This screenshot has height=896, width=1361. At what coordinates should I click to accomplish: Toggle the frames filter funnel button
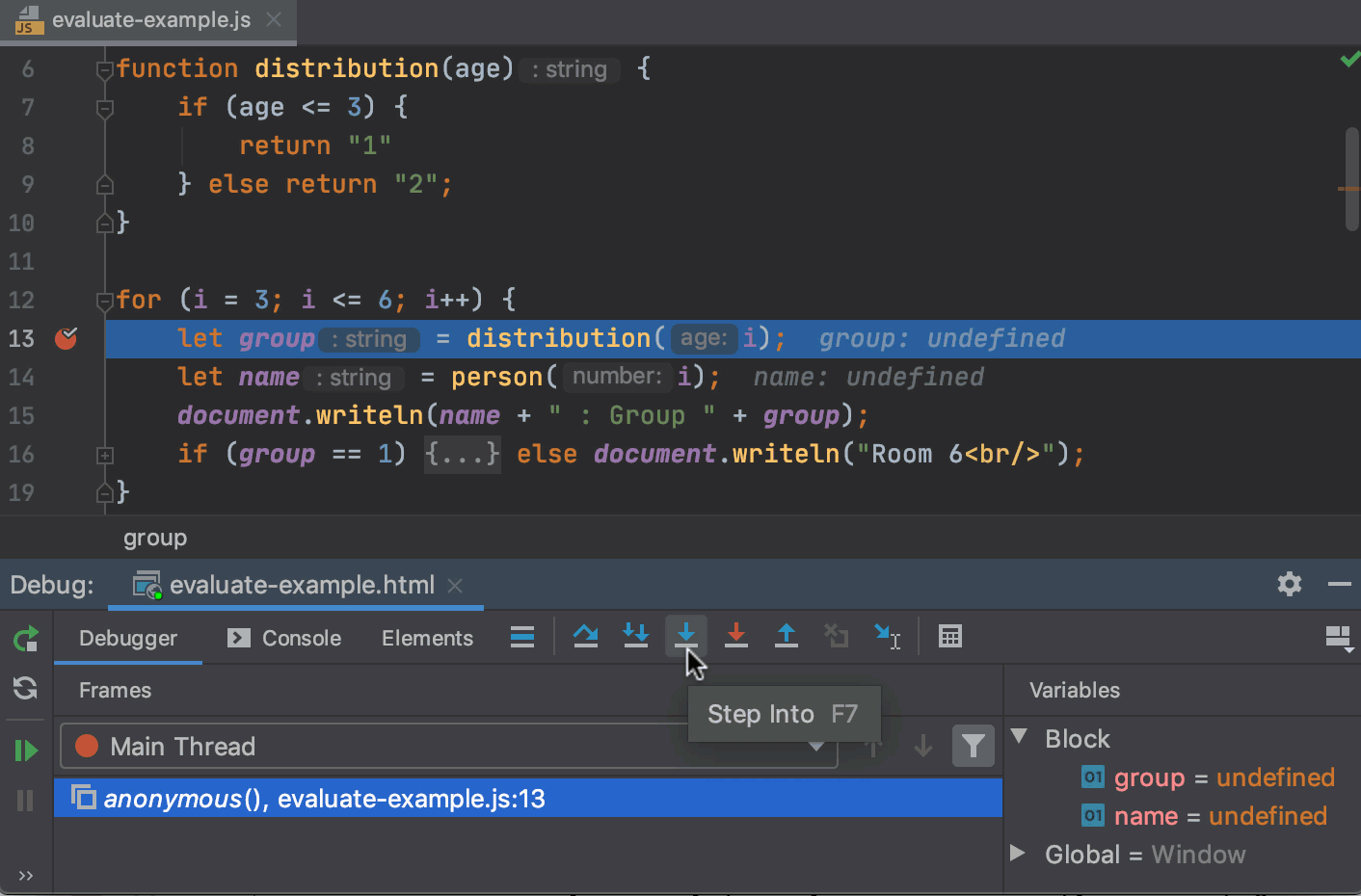[x=974, y=746]
